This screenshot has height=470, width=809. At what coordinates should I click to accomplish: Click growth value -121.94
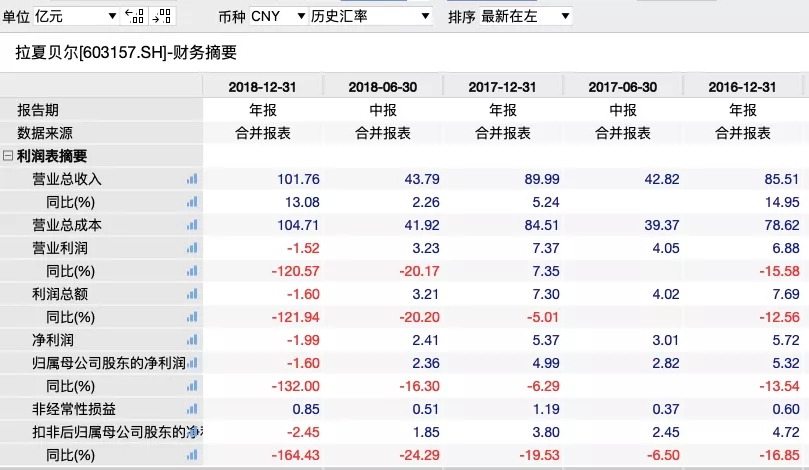(296, 317)
